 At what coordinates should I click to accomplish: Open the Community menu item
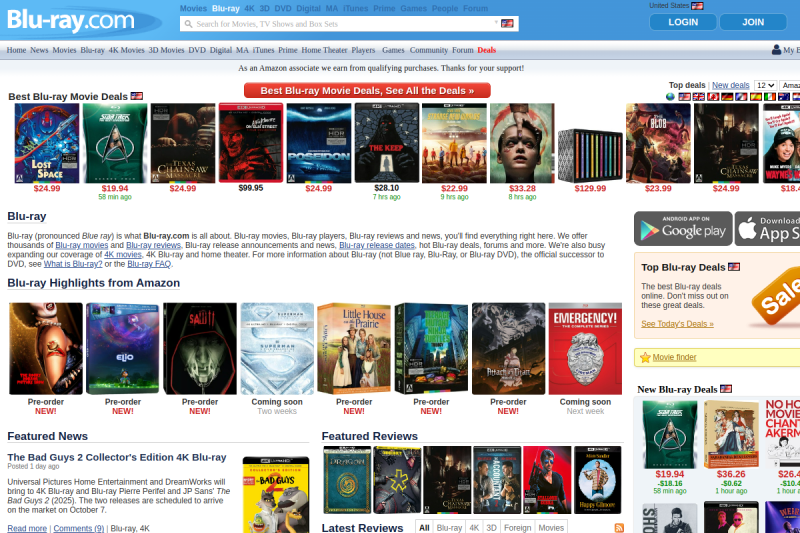(429, 50)
